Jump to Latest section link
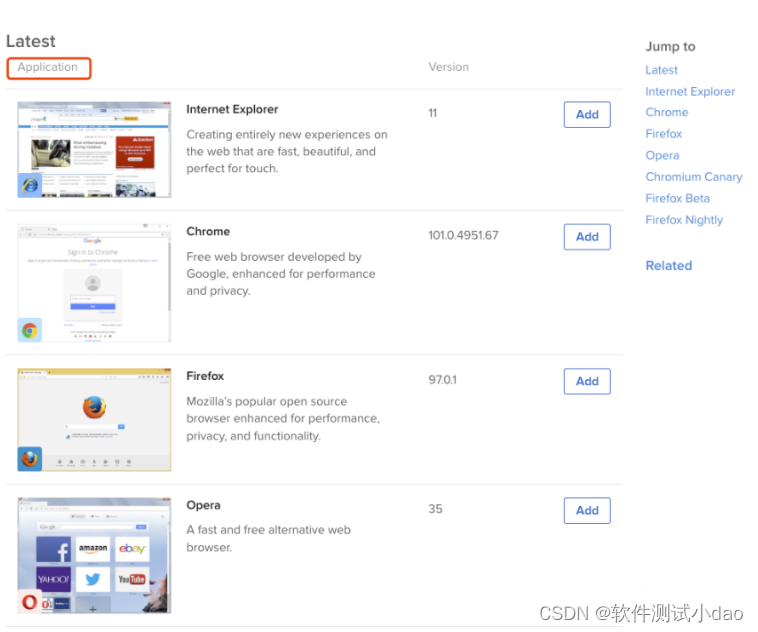 [x=661, y=70]
